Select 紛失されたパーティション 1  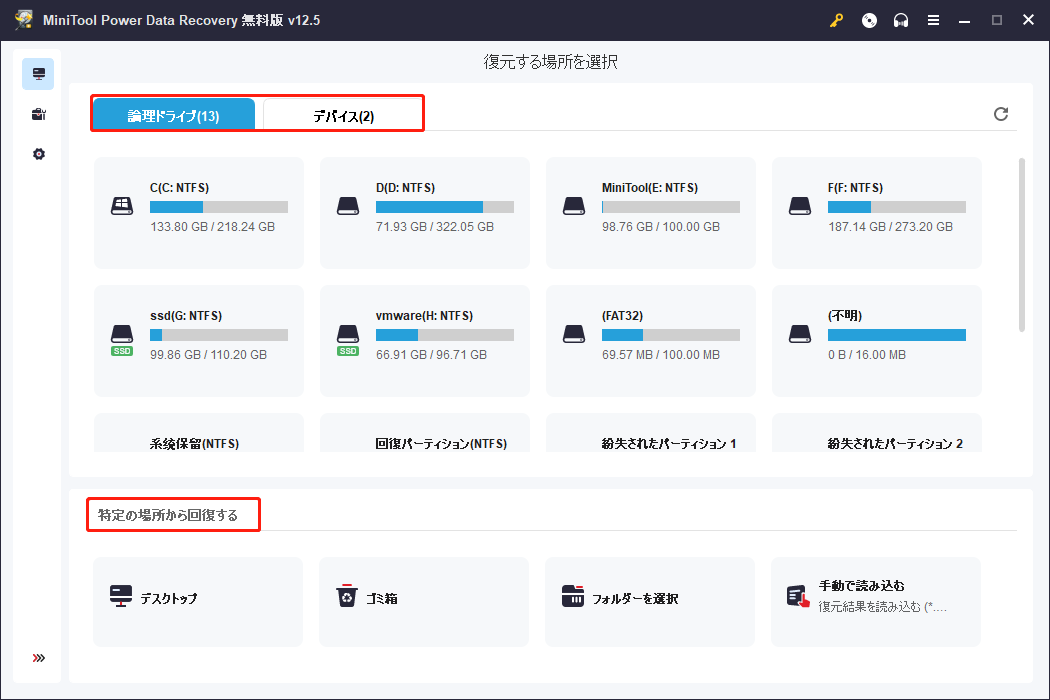pyautogui.click(x=651, y=433)
